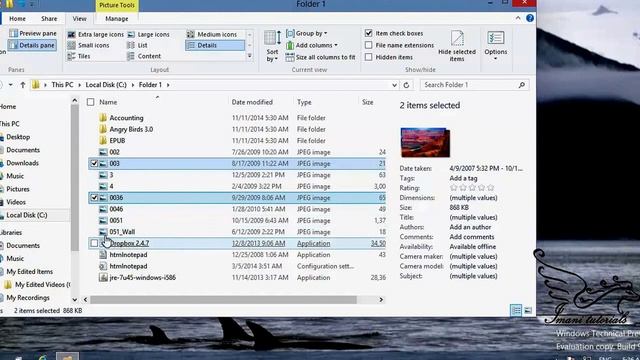Click the preview thumbnail in details pane
This screenshot has height=360, width=640.
pos(425,142)
